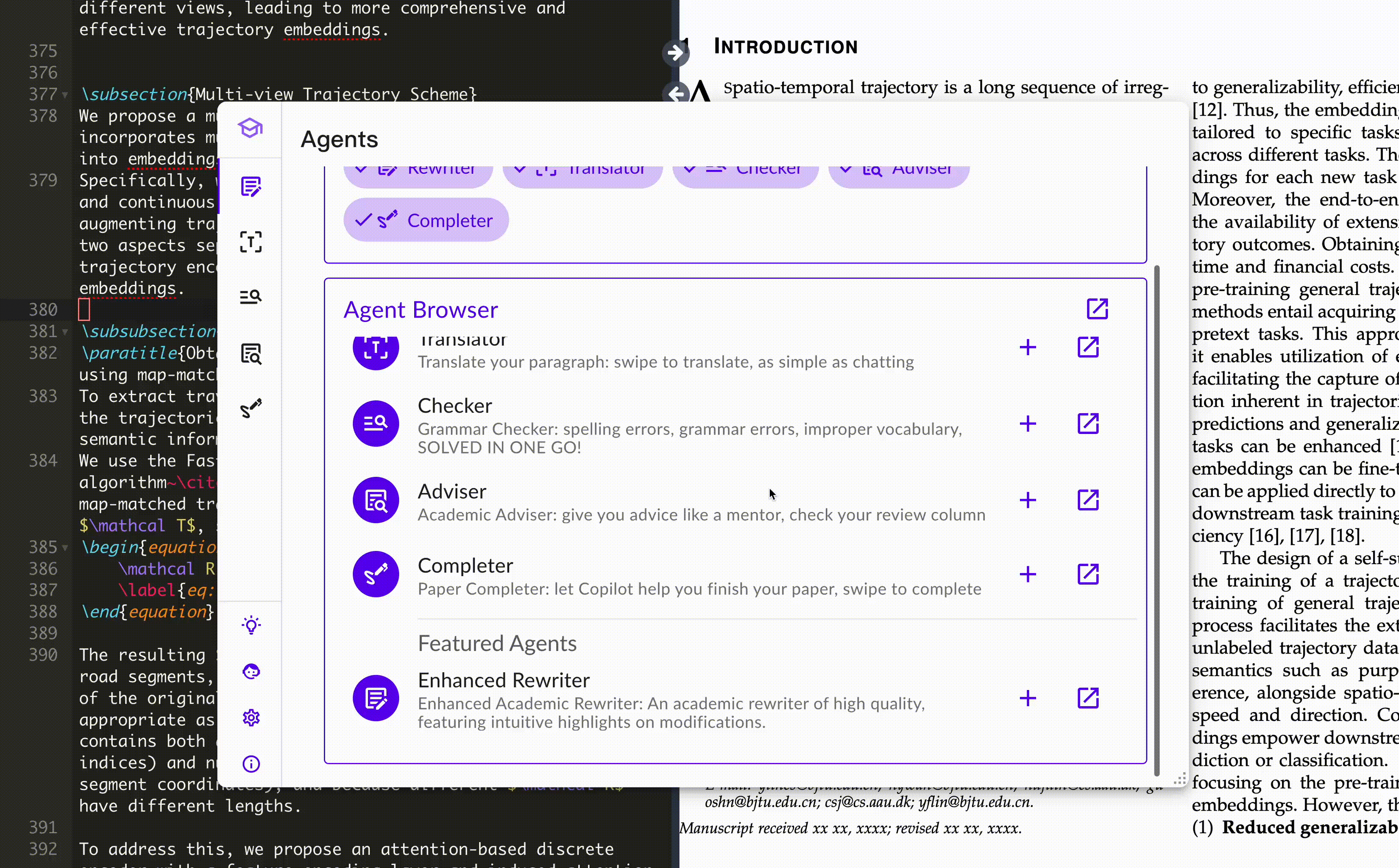The width and height of the screenshot is (1399, 868).
Task: Open the Checker sidebar icon
Action: point(251,296)
